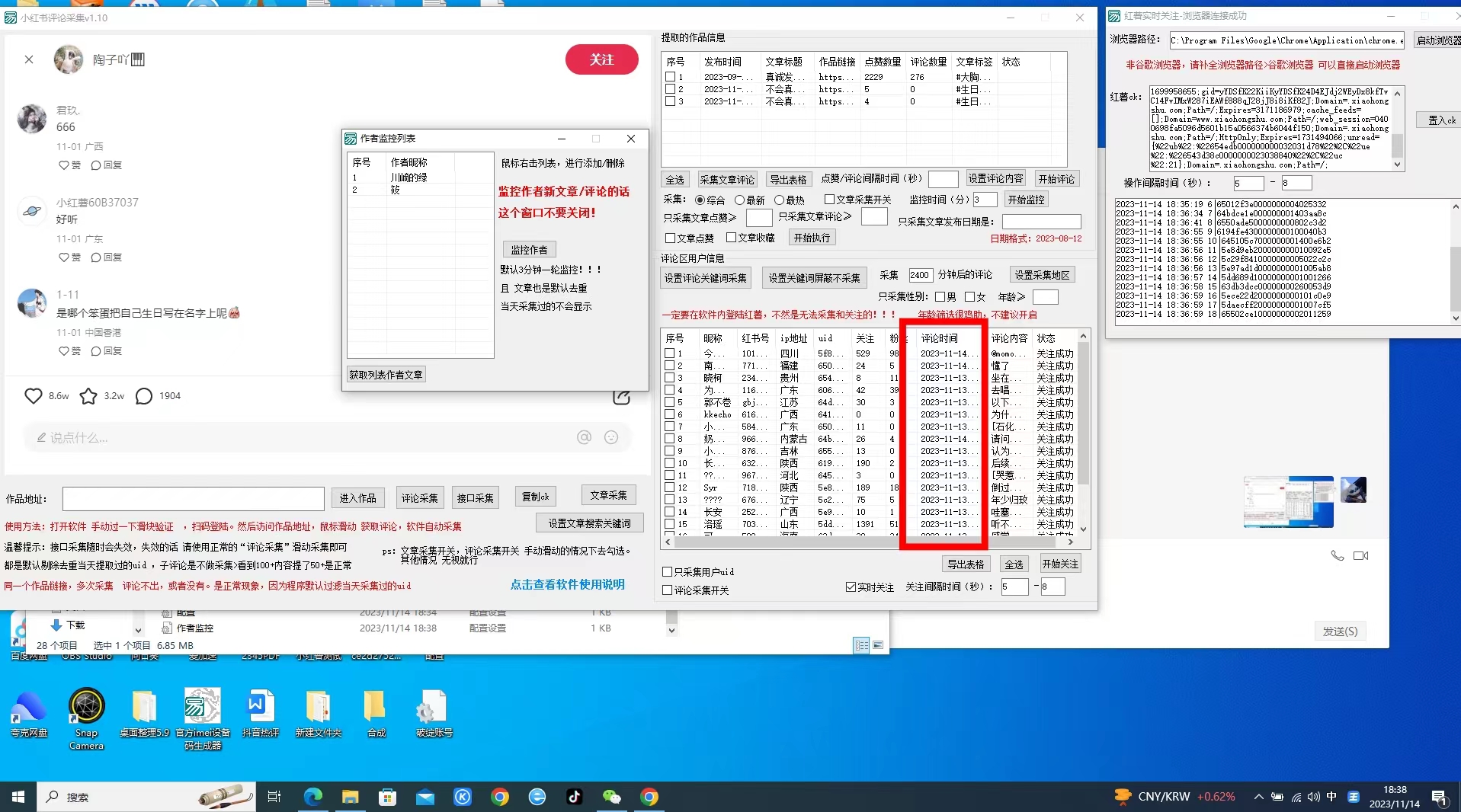1461x812 pixels.
Task: Click the share icon beside the post stats
Action: pos(621,397)
